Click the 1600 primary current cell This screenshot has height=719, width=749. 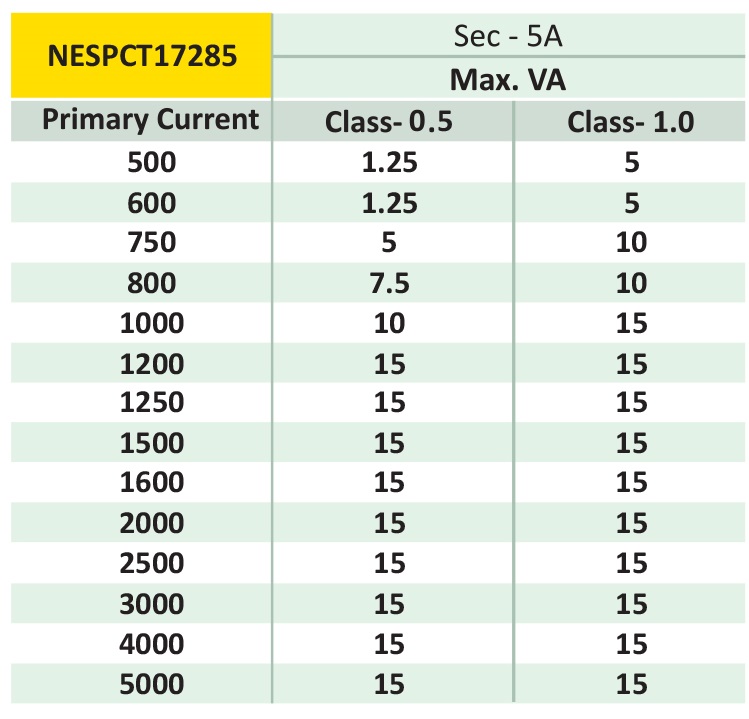(x=151, y=482)
